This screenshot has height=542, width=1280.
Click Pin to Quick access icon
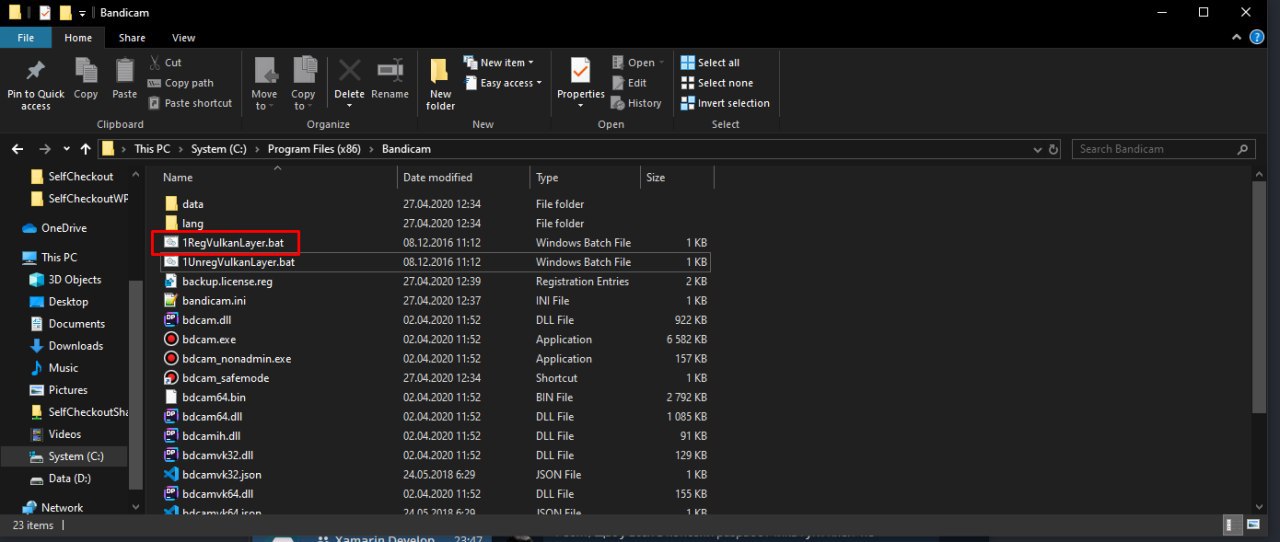click(x=35, y=70)
